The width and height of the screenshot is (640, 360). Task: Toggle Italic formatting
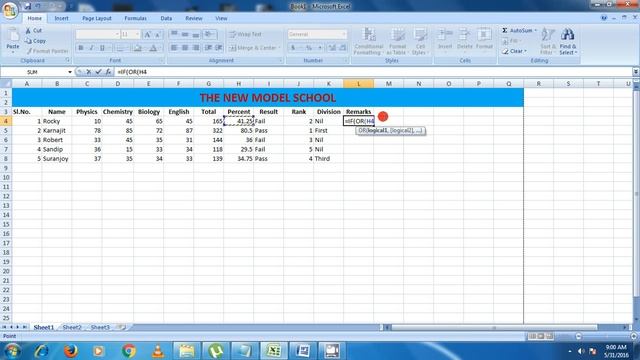[91, 48]
